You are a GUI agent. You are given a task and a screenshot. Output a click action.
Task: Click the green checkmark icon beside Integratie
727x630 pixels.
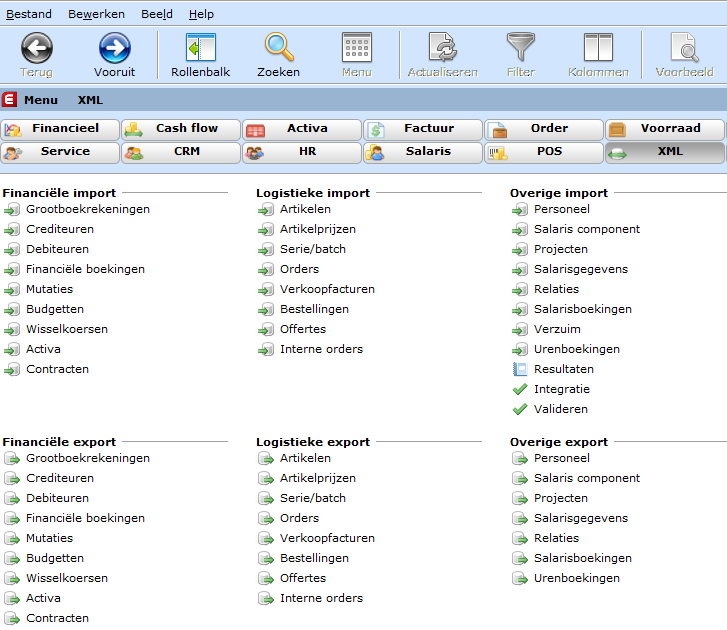519,389
